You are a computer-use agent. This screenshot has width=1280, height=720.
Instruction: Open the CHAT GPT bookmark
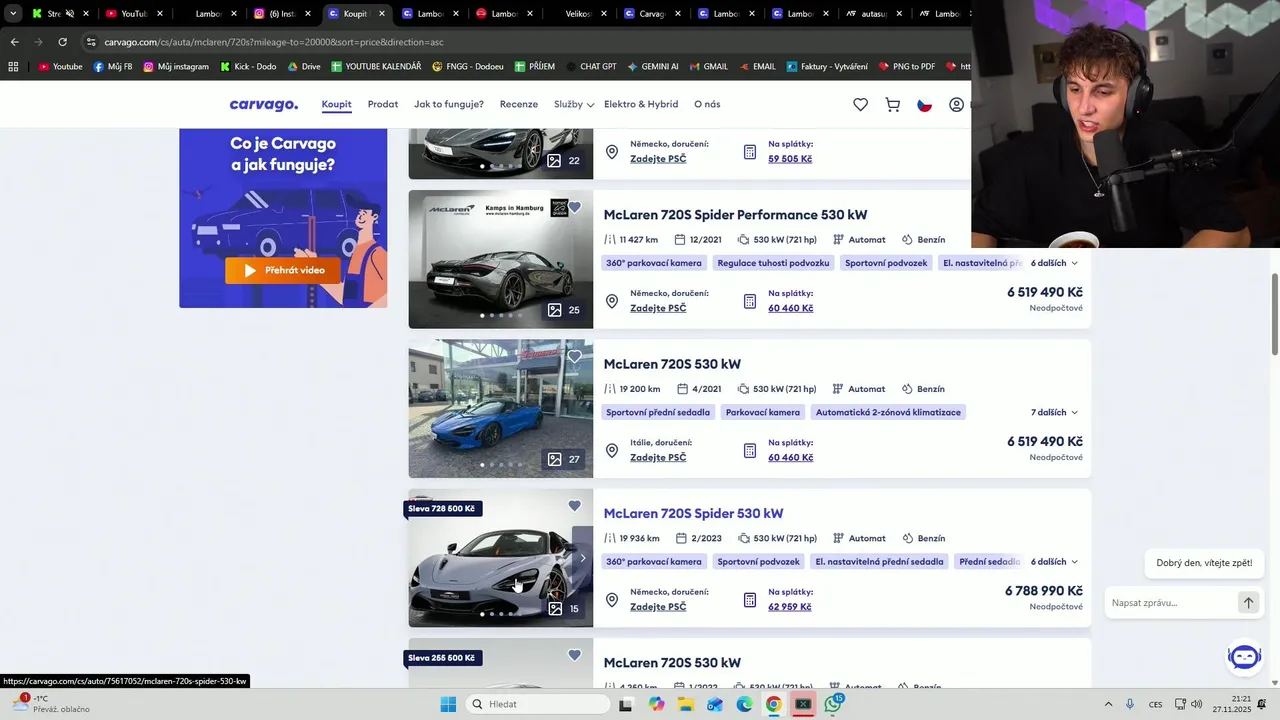pyautogui.click(x=590, y=66)
